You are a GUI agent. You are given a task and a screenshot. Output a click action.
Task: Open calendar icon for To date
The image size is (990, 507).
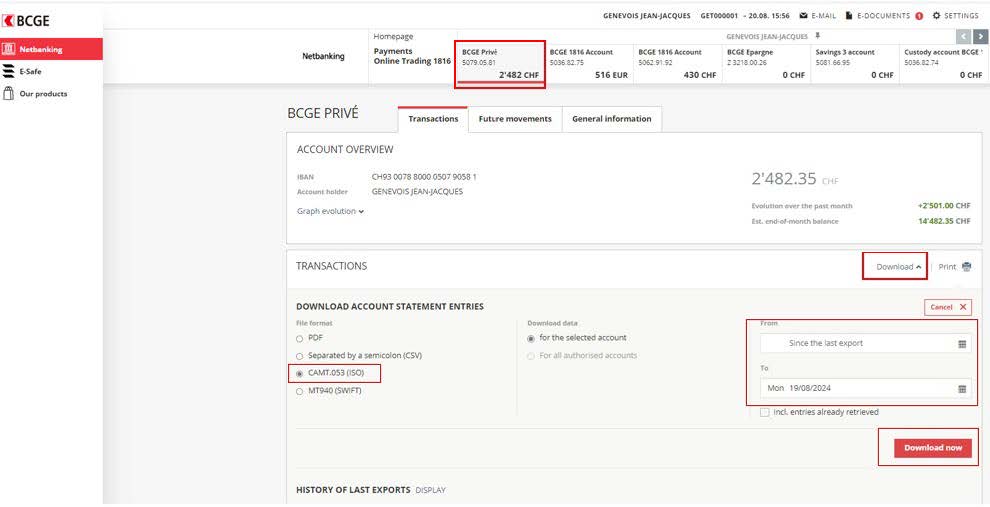click(962, 389)
